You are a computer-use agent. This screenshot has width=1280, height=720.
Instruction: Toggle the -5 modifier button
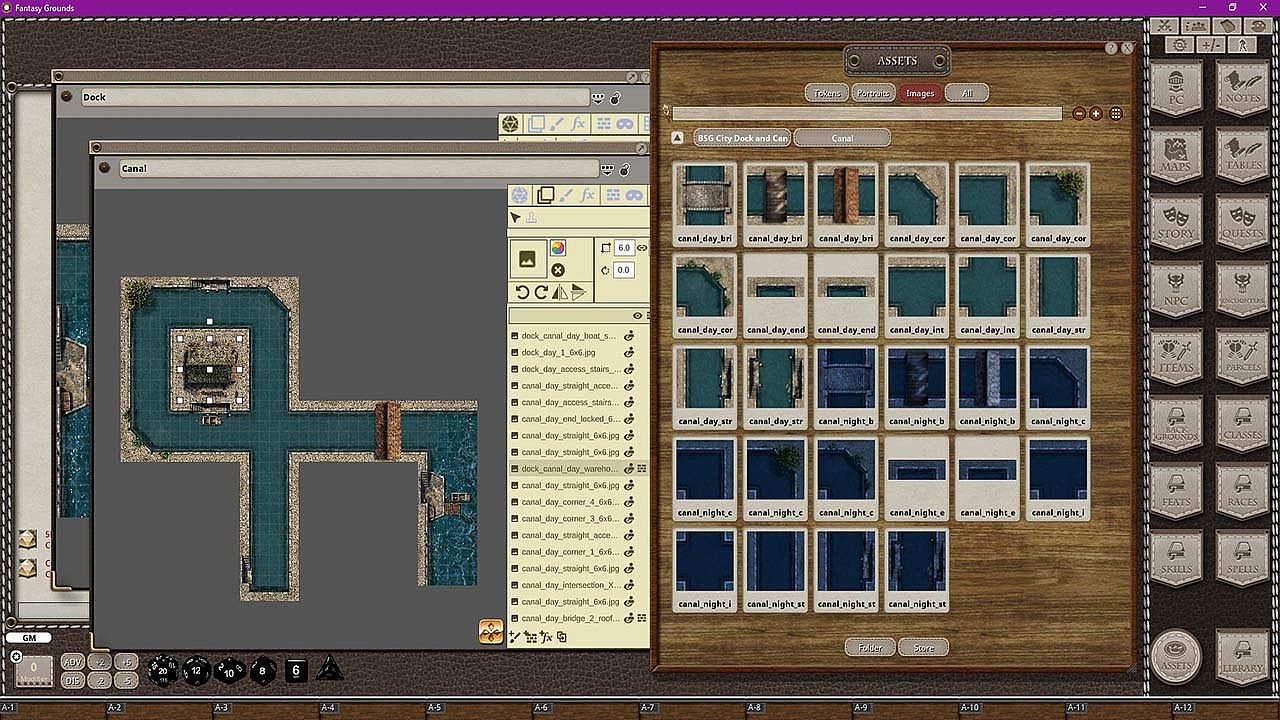(x=125, y=681)
